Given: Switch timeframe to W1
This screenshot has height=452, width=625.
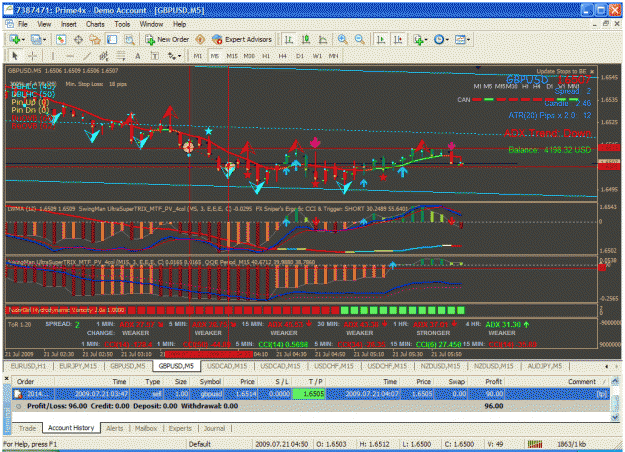Looking at the screenshot, I should tap(317, 56).
